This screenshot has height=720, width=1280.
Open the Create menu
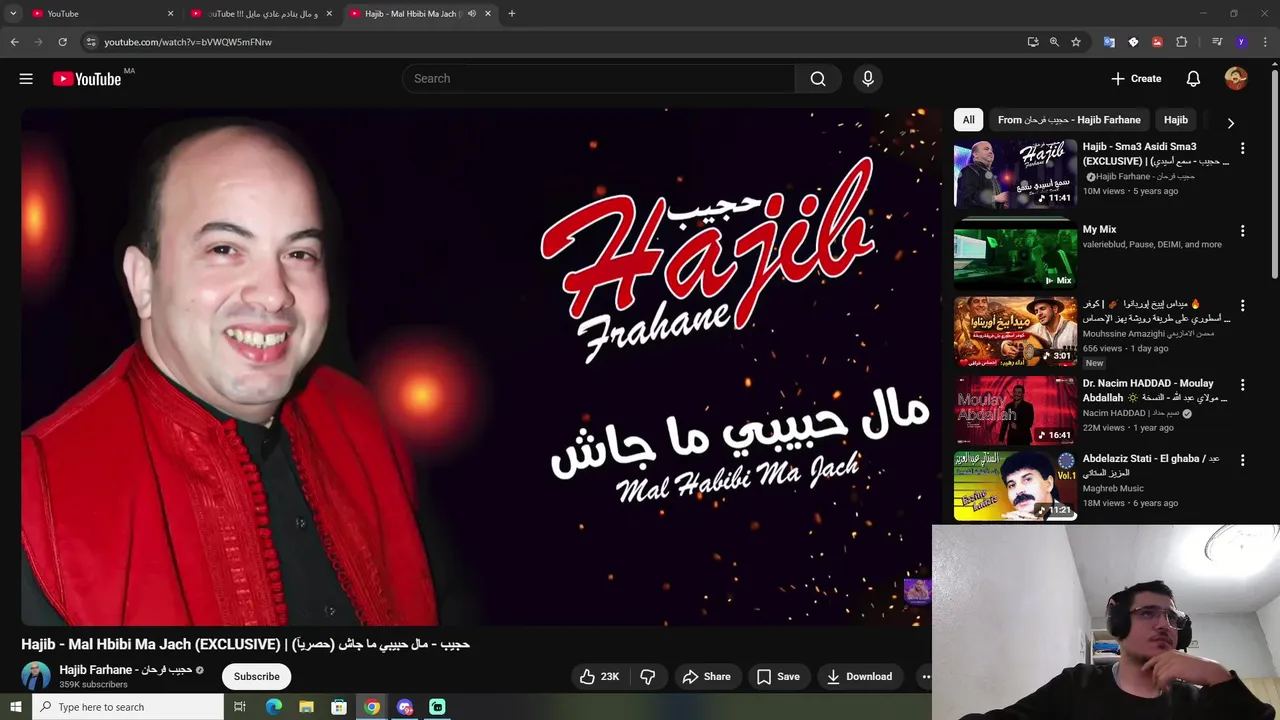(x=1136, y=78)
